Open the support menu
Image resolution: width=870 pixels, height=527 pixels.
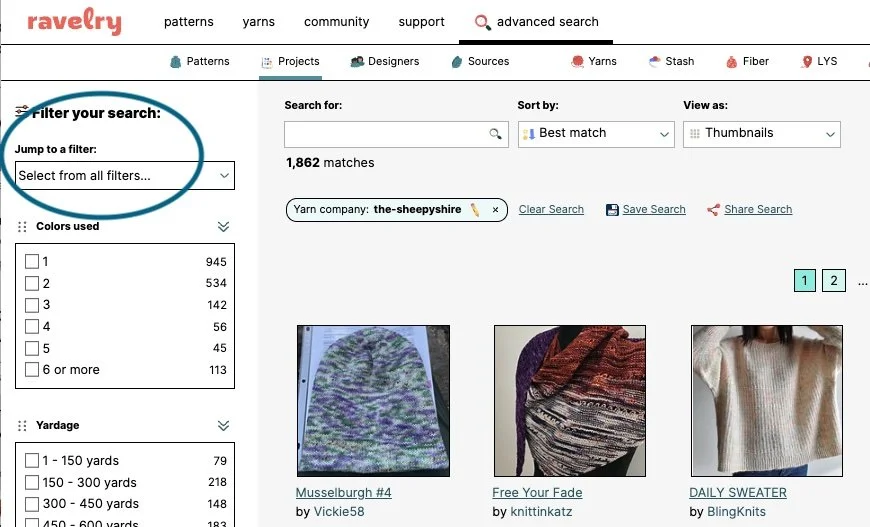[x=422, y=22]
